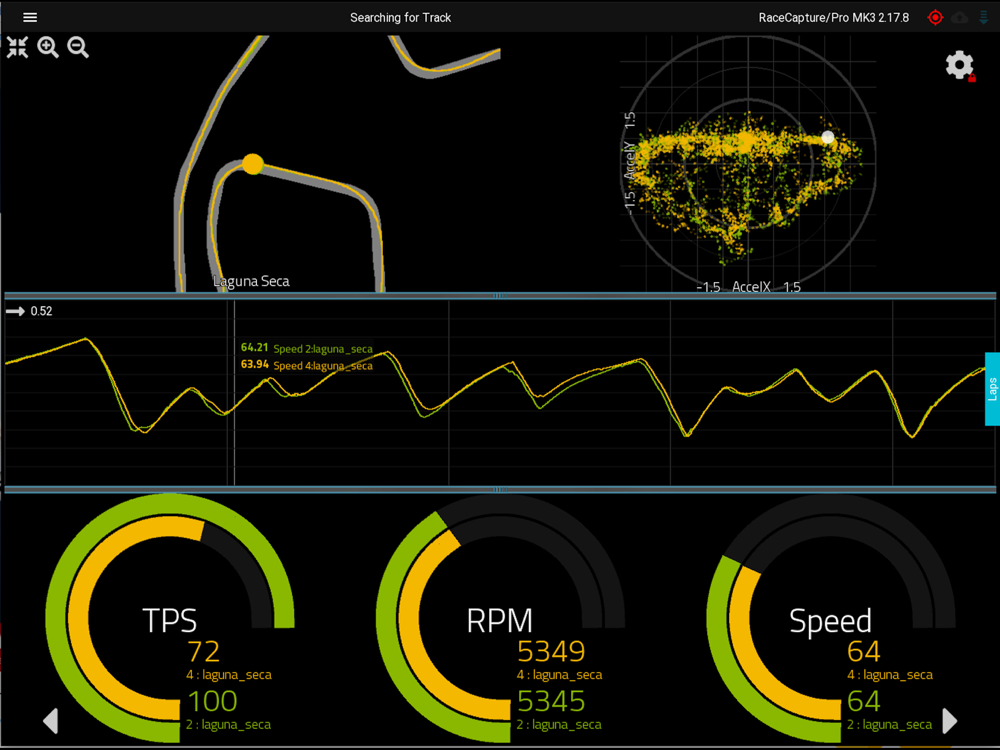The height and width of the screenshot is (750, 1000).
Task: Click the 'Searching for Track' status text
Action: 401,18
